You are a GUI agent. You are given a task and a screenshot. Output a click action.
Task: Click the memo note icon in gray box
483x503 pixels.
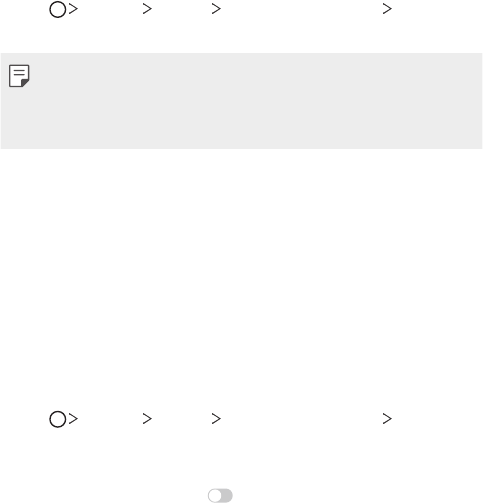(x=19, y=76)
